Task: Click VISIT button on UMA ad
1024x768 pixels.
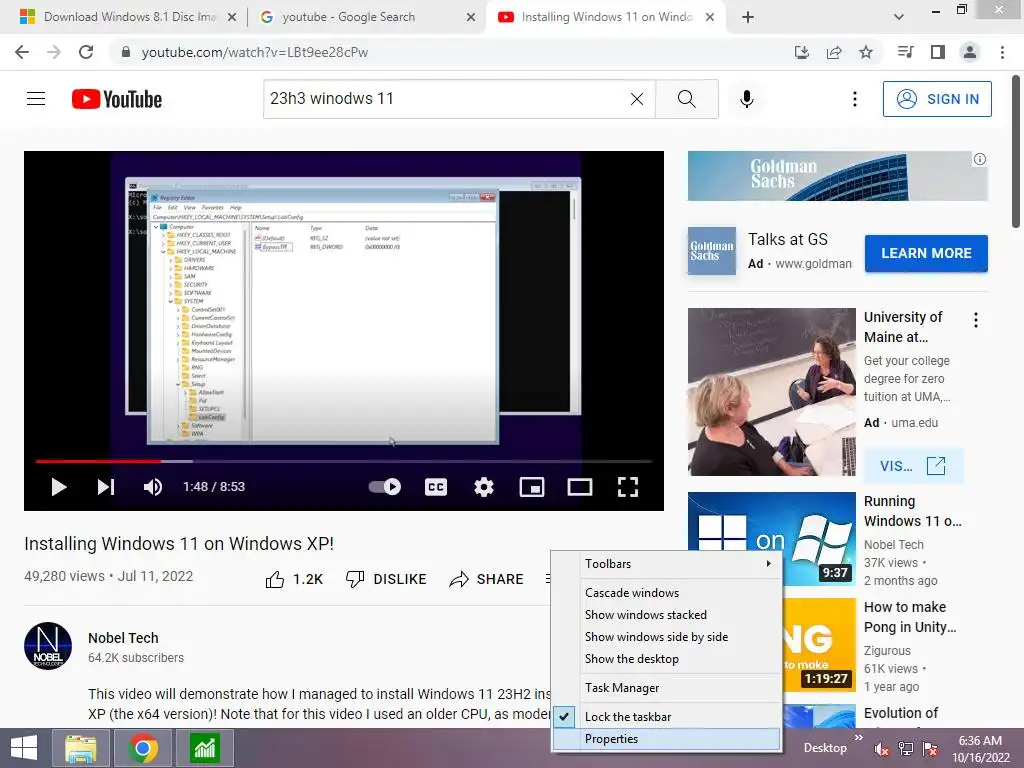Action: point(913,466)
